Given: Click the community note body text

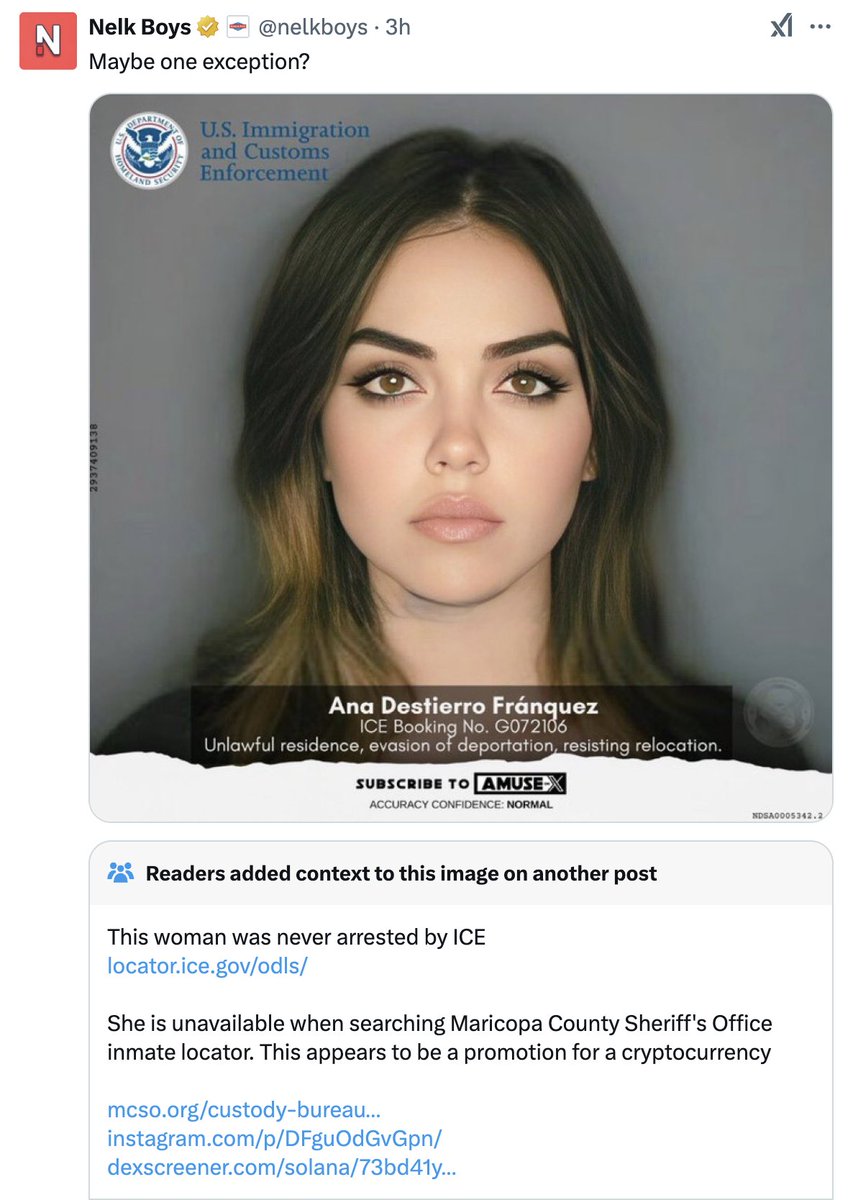Looking at the screenshot, I should tap(440, 1038).
